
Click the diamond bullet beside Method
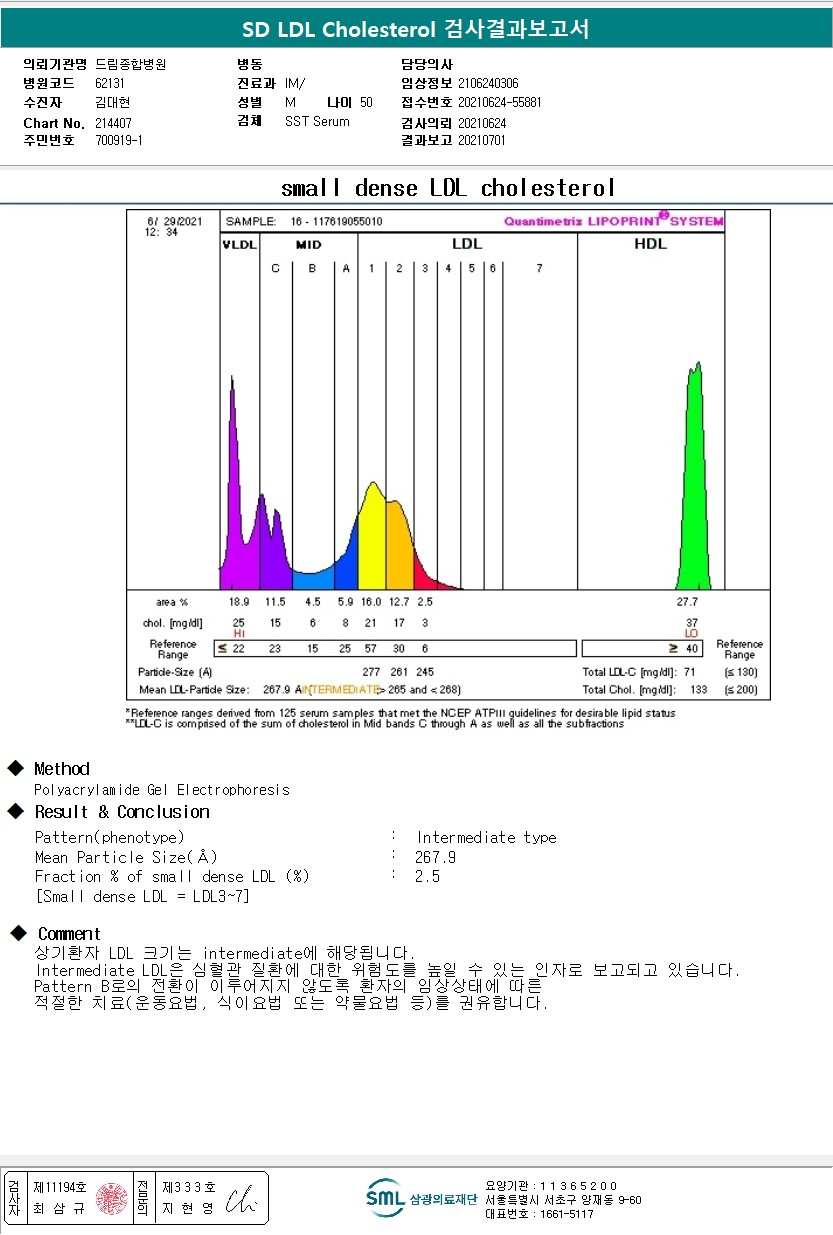click(15, 768)
